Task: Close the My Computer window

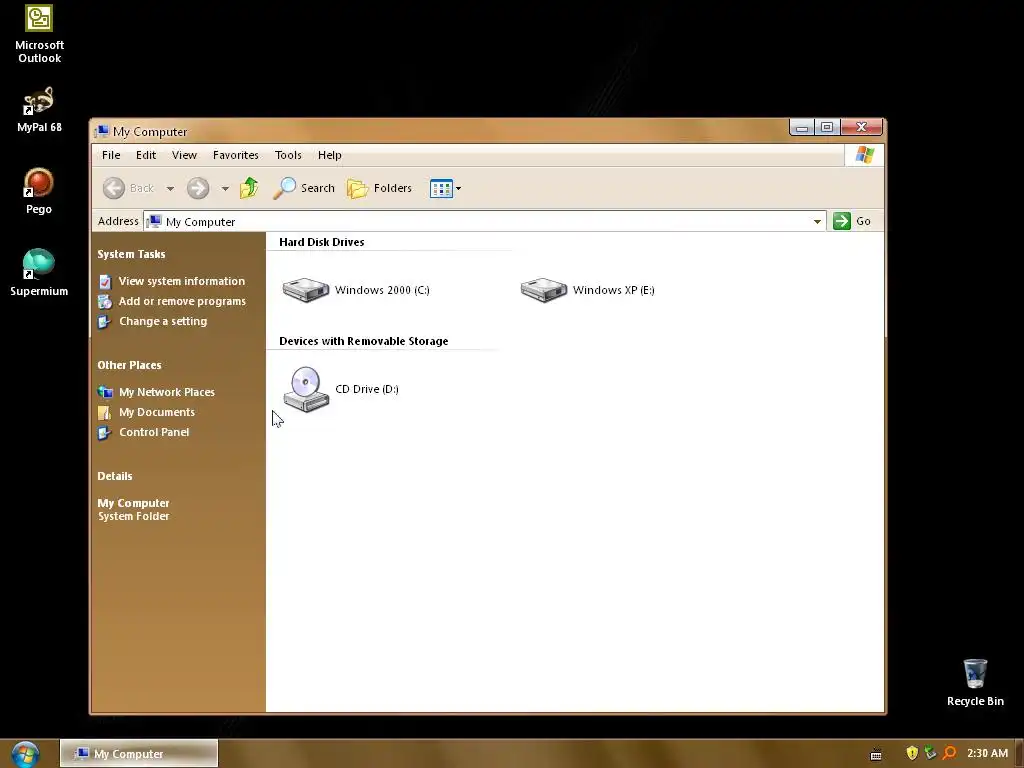Action: (x=862, y=127)
